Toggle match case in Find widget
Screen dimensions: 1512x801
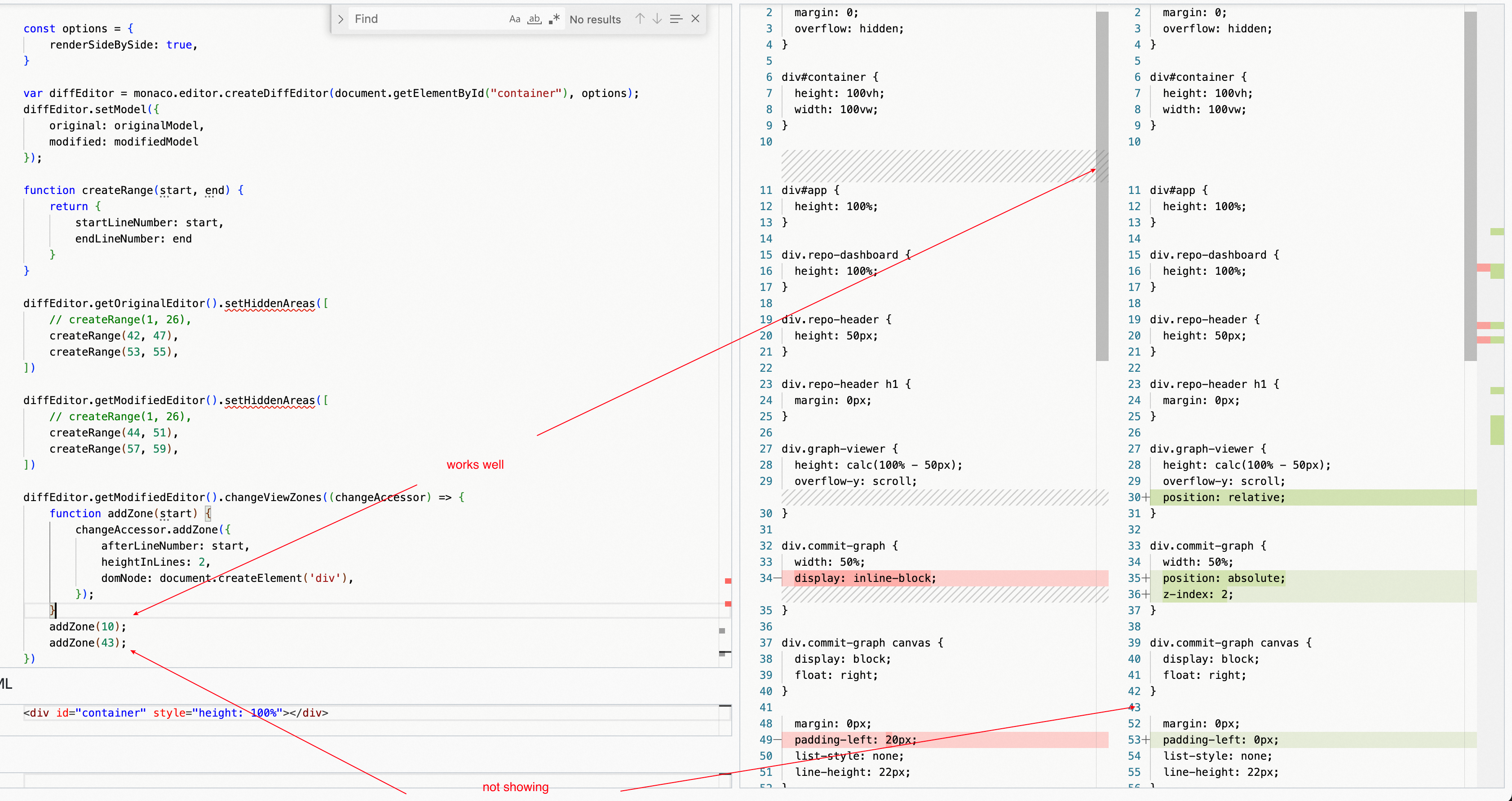point(515,19)
